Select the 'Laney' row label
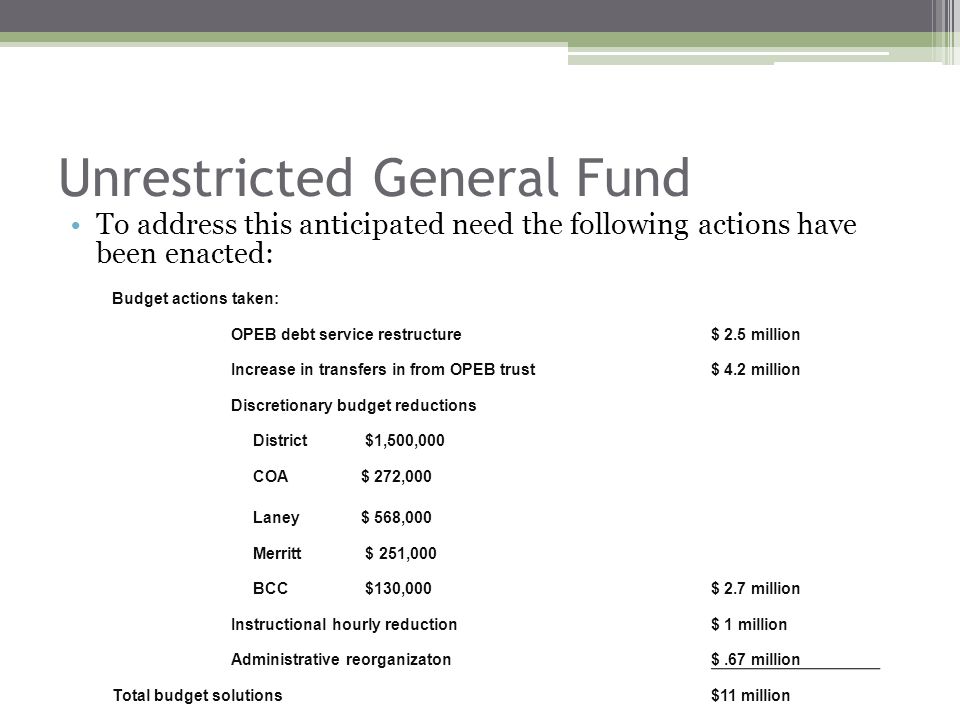 [x=276, y=517]
